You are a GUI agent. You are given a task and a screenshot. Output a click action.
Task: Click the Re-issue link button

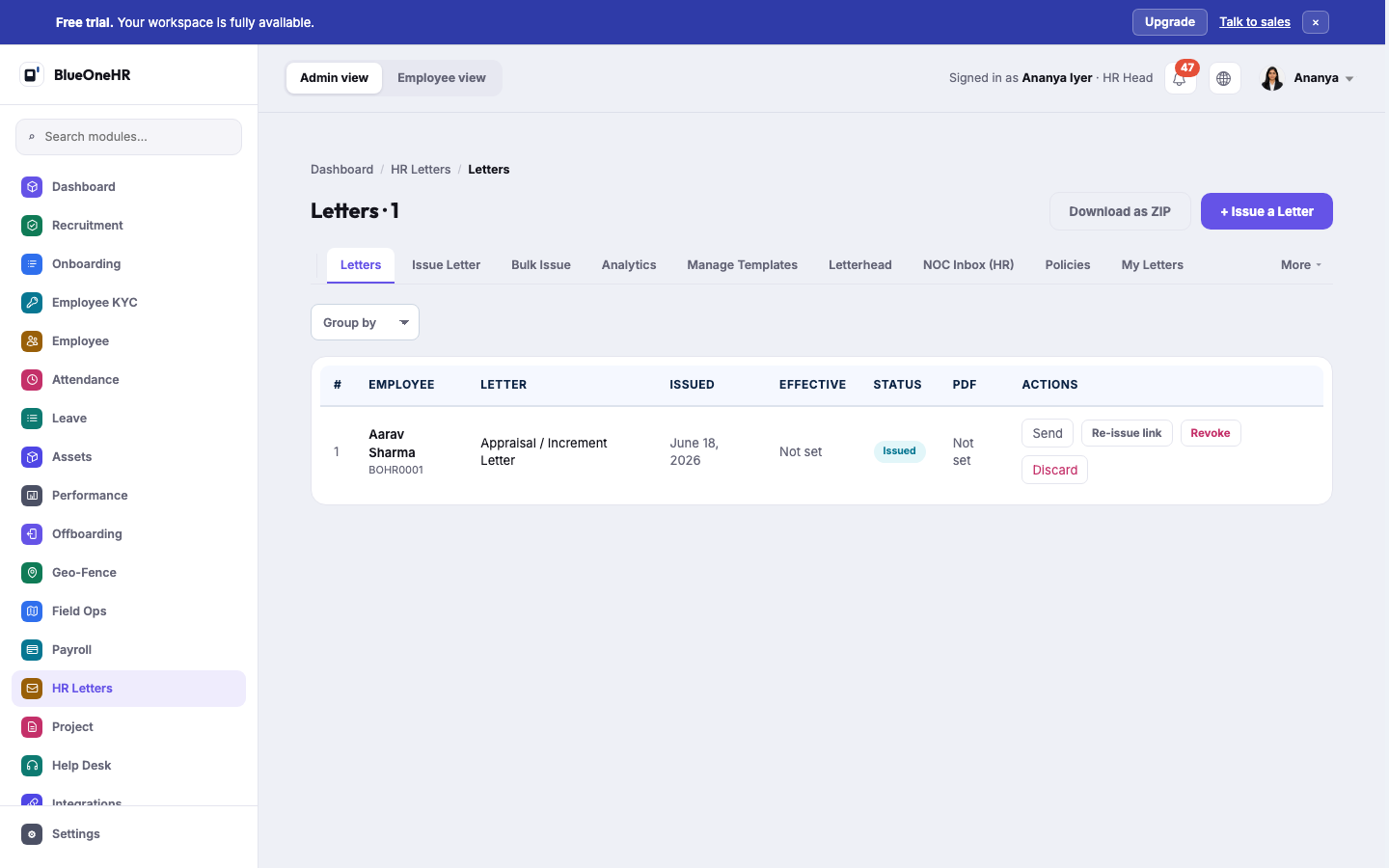1127,433
